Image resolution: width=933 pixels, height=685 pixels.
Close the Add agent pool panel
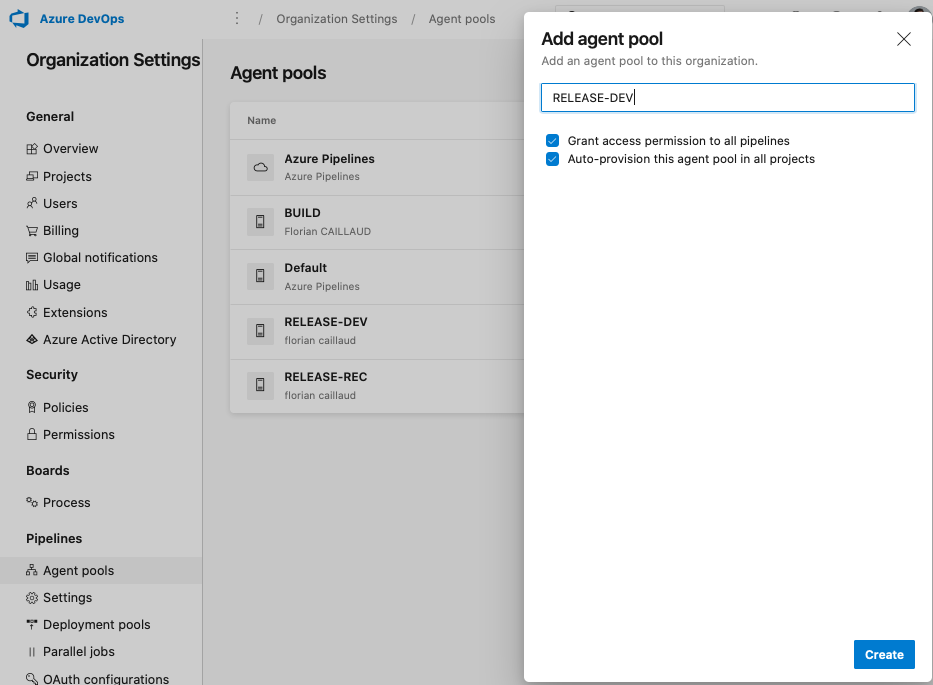pyautogui.click(x=903, y=39)
